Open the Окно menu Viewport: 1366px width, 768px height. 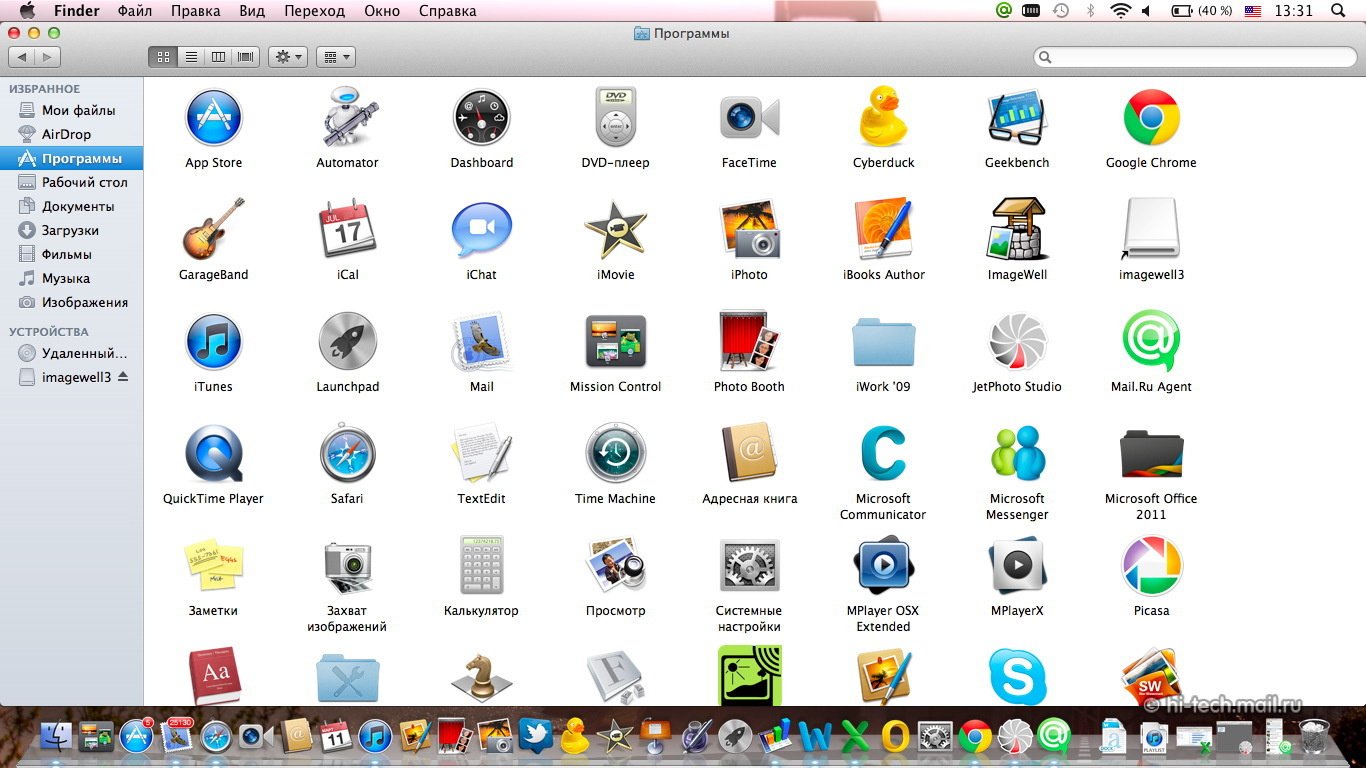click(384, 11)
